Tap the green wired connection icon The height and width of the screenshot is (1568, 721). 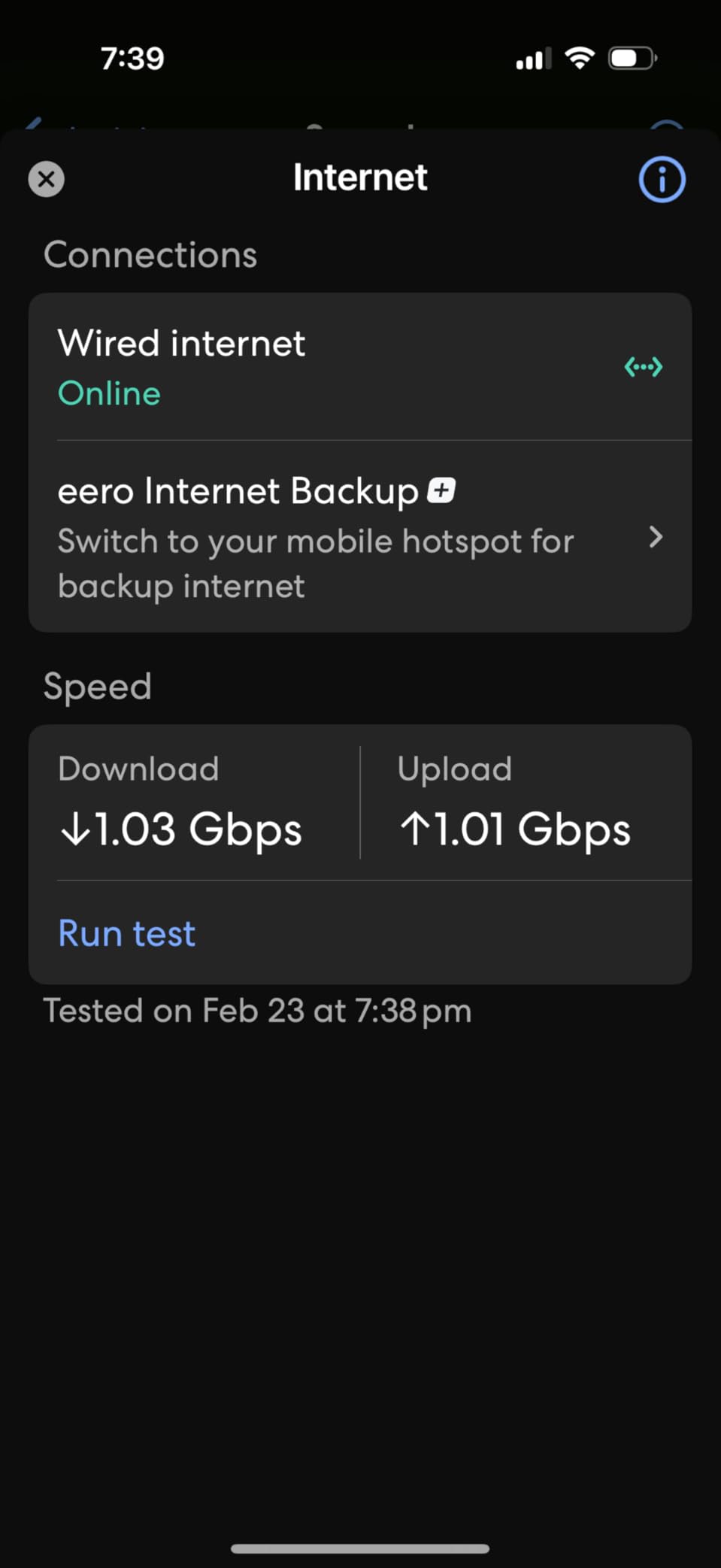[644, 367]
